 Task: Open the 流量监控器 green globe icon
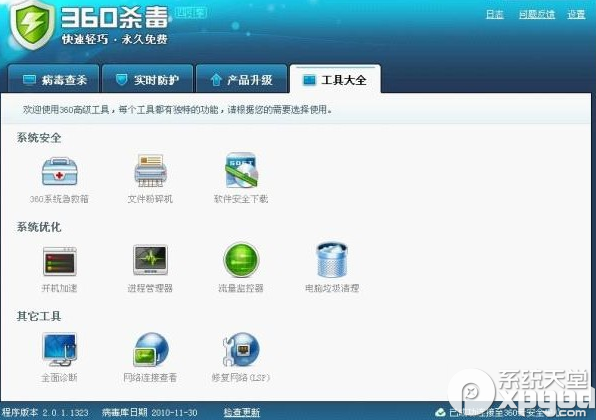pos(241,260)
